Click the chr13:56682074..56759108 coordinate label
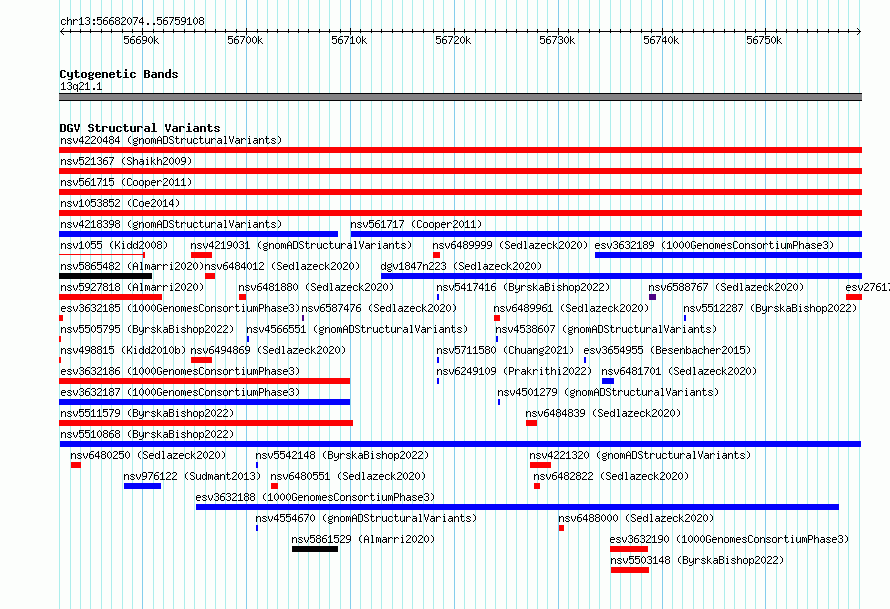Image resolution: width=890 pixels, height=609 pixels. point(132,22)
